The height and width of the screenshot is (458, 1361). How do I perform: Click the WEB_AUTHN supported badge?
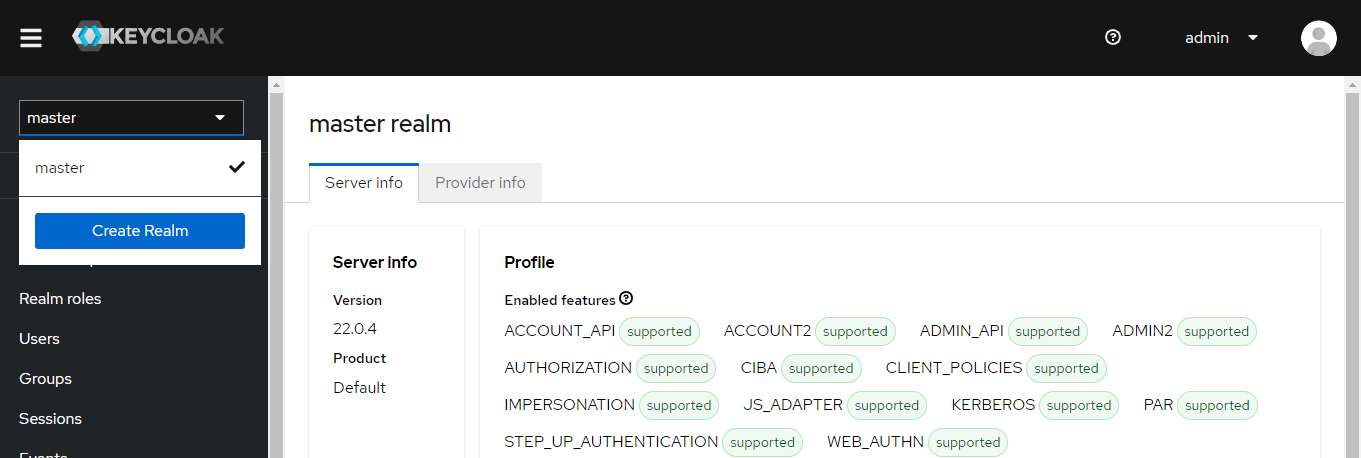coord(968,442)
